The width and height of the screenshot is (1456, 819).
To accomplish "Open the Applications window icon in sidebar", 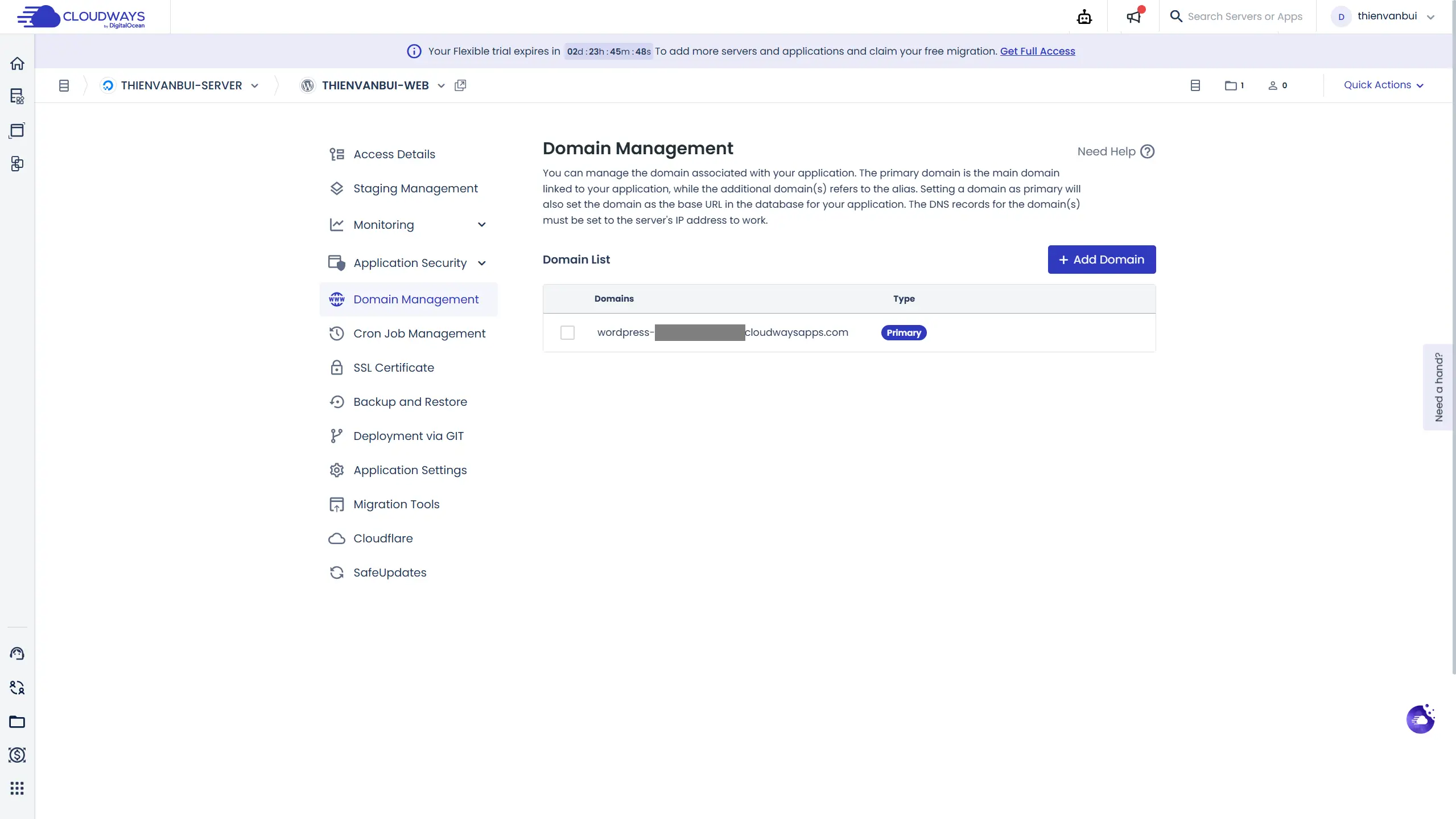I will point(17,130).
